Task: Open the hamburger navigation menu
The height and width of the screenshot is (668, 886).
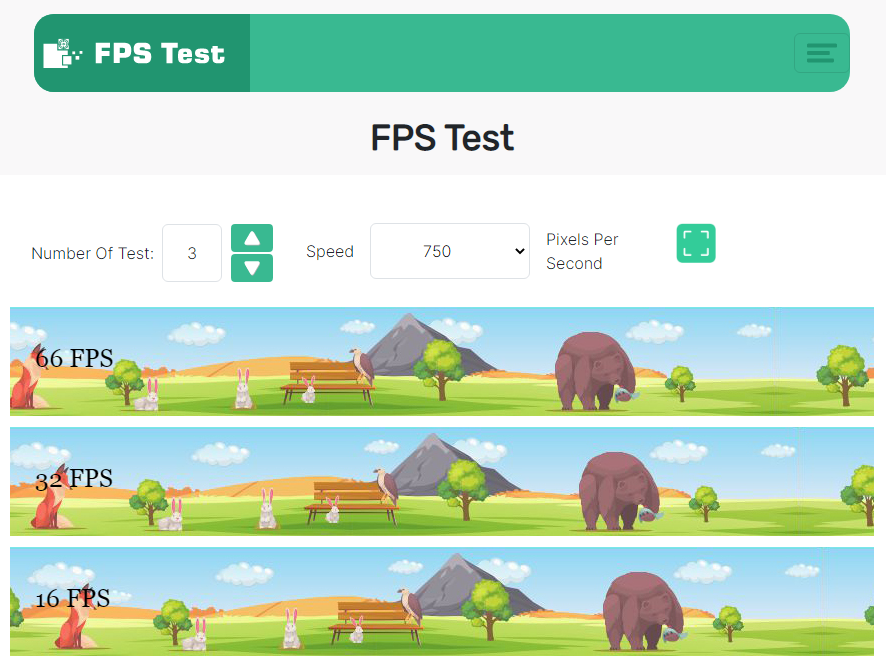Action: (x=821, y=53)
